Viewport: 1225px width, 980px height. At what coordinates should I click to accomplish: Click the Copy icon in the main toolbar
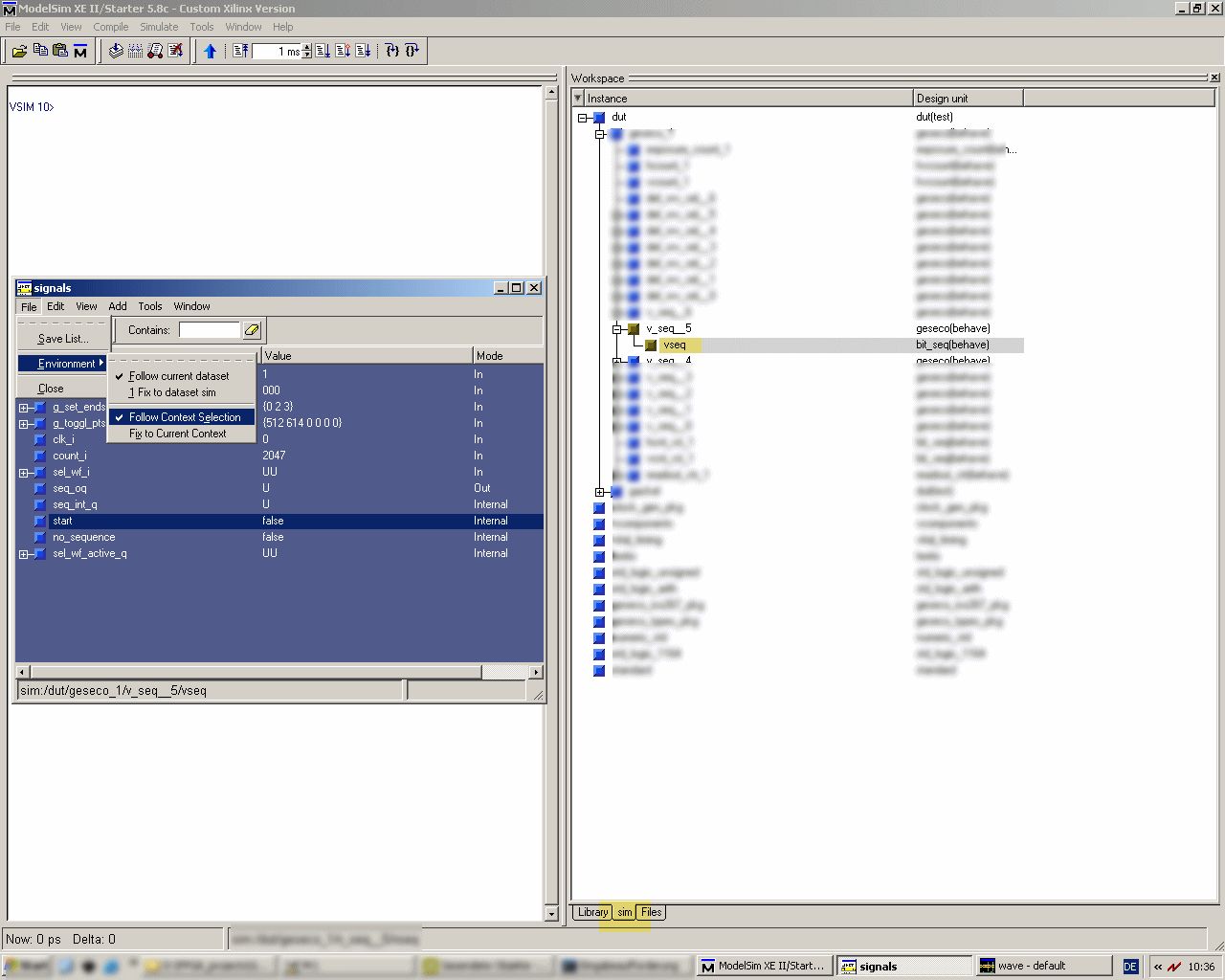tap(40, 51)
